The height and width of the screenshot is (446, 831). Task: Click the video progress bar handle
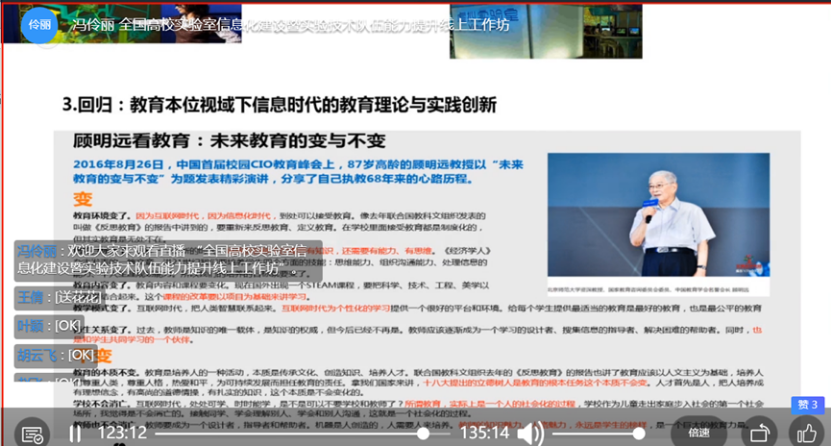[424, 433]
